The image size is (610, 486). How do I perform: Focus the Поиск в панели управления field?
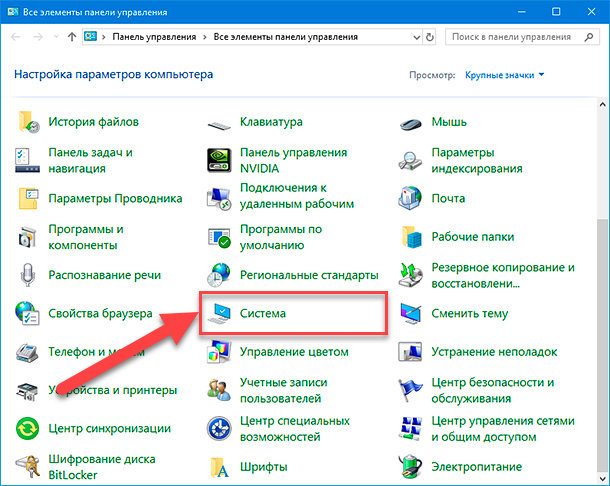(x=522, y=37)
